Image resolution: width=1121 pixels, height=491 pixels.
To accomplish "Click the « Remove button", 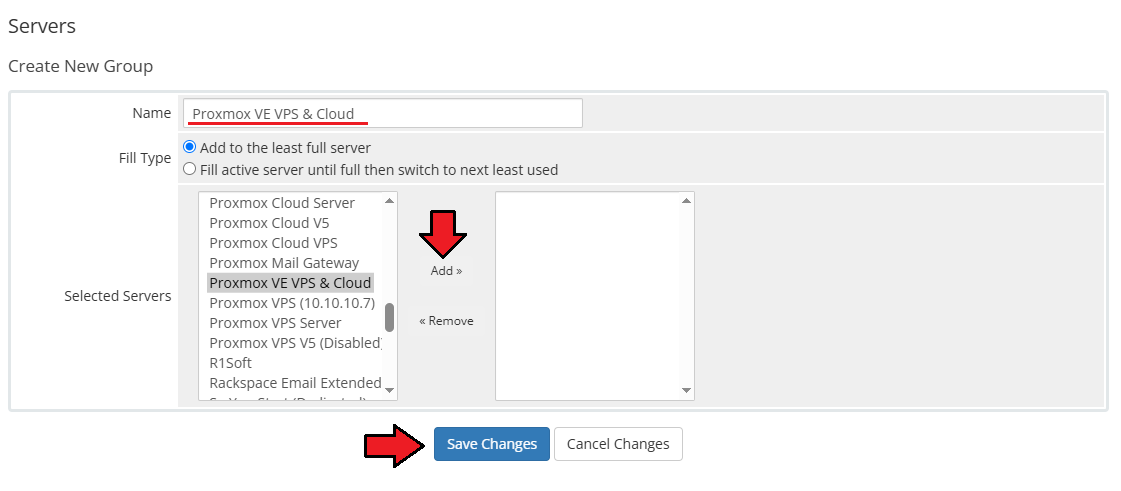I will coord(446,321).
